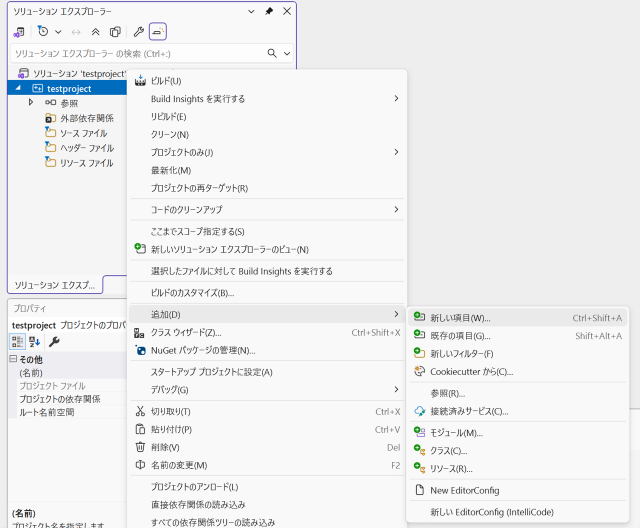This screenshot has height=528, width=640.
Task: Collapse the その他 category in Properties grid
Action: coord(13,359)
